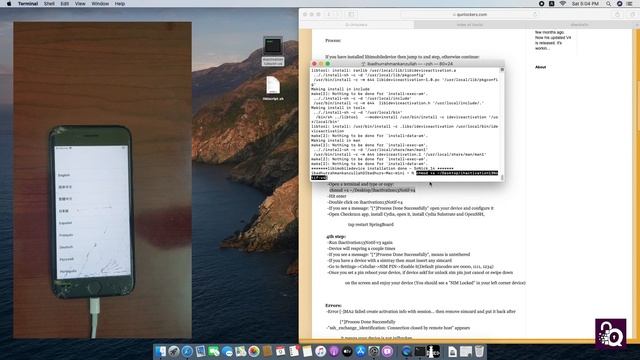
Task: Open Spotlight search in menu bar
Action: pos(608,4)
